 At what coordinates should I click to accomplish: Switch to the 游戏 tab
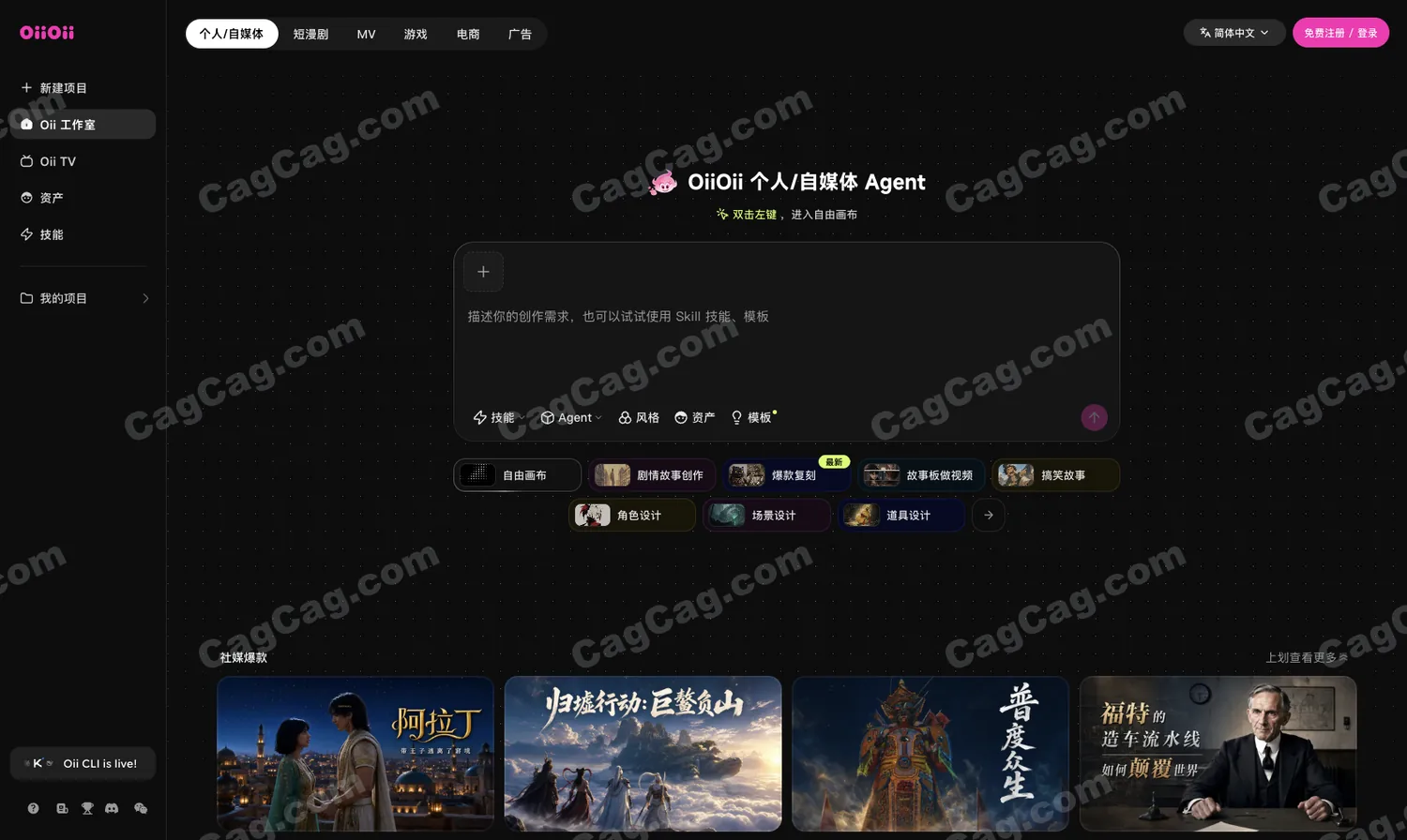(x=416, y=34)
